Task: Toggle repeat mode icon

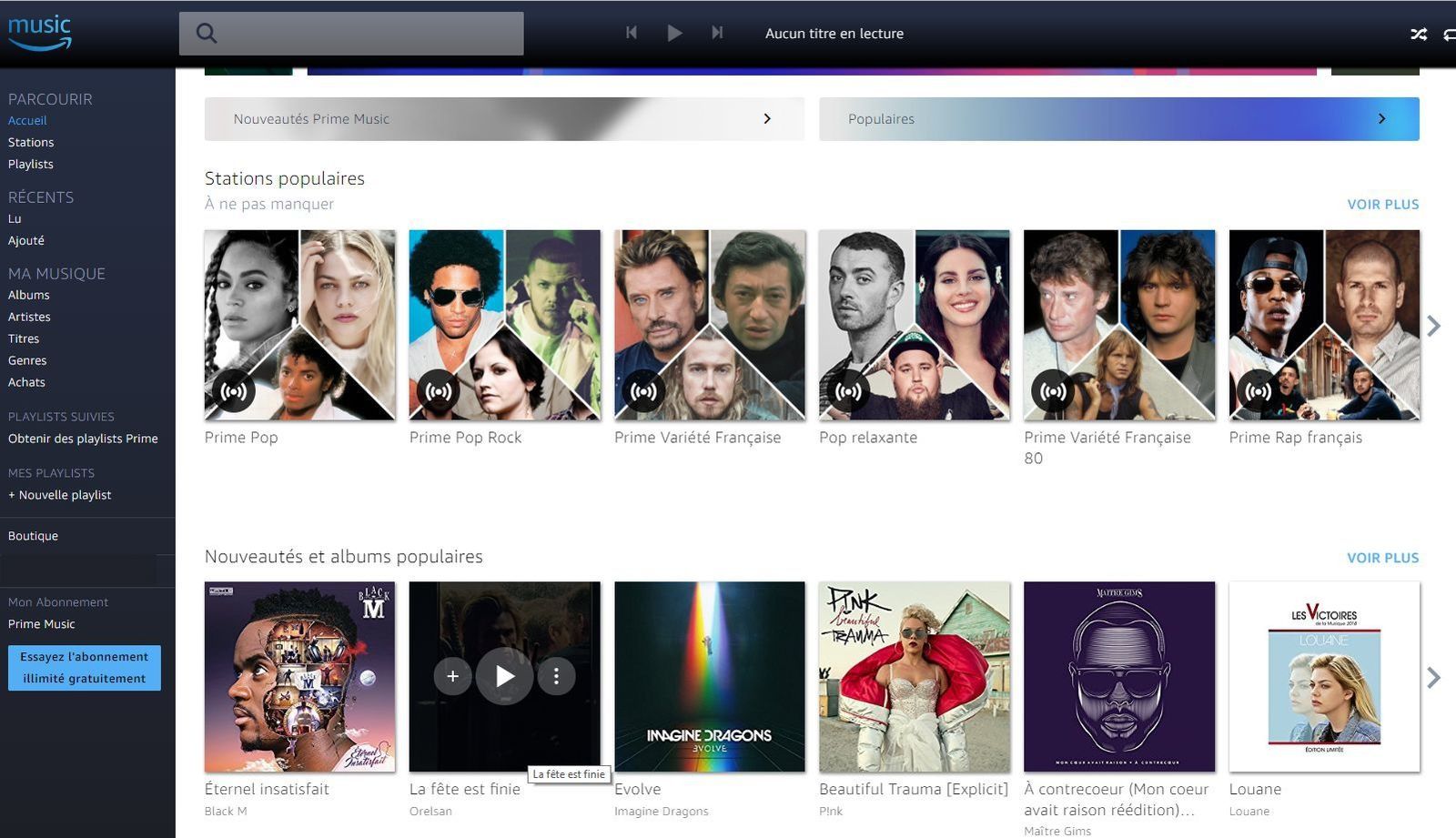Action: pos(1450,35)
